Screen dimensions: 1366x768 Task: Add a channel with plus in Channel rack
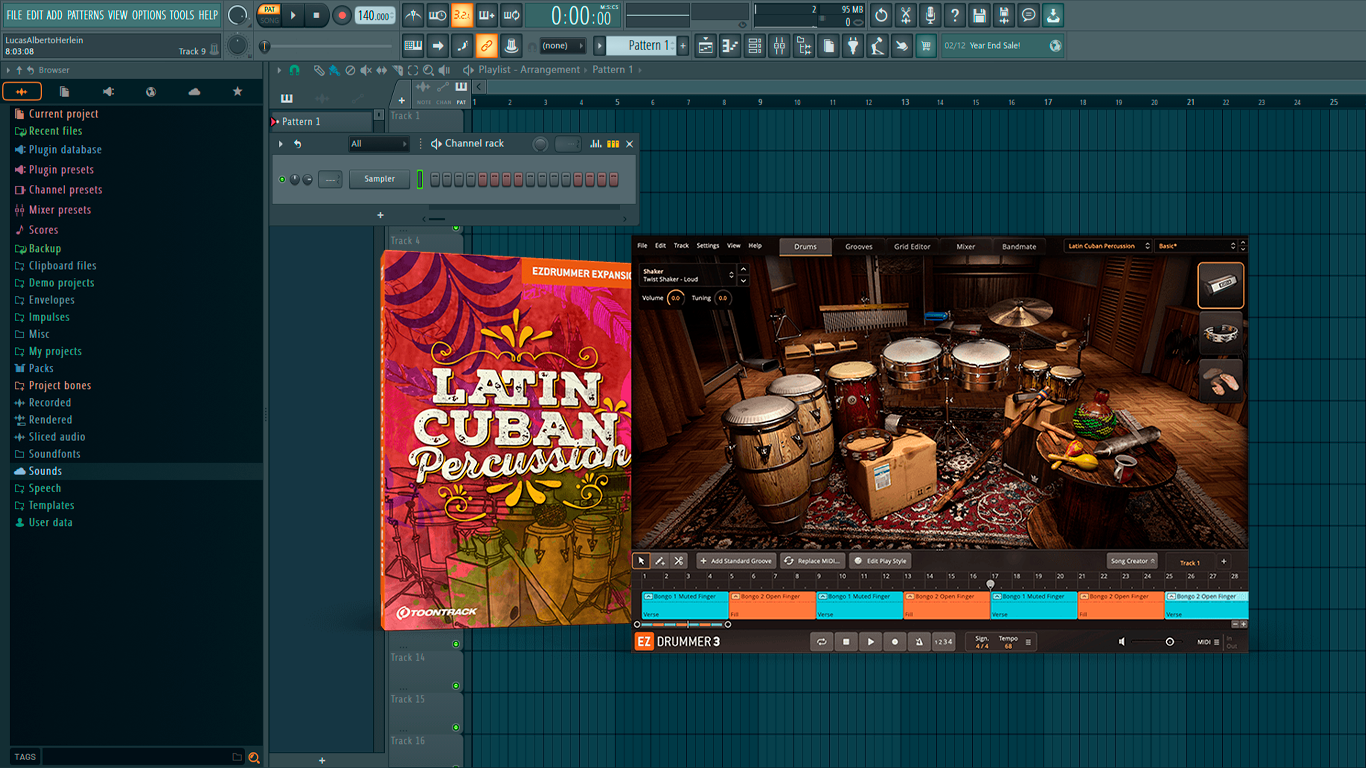380,215
